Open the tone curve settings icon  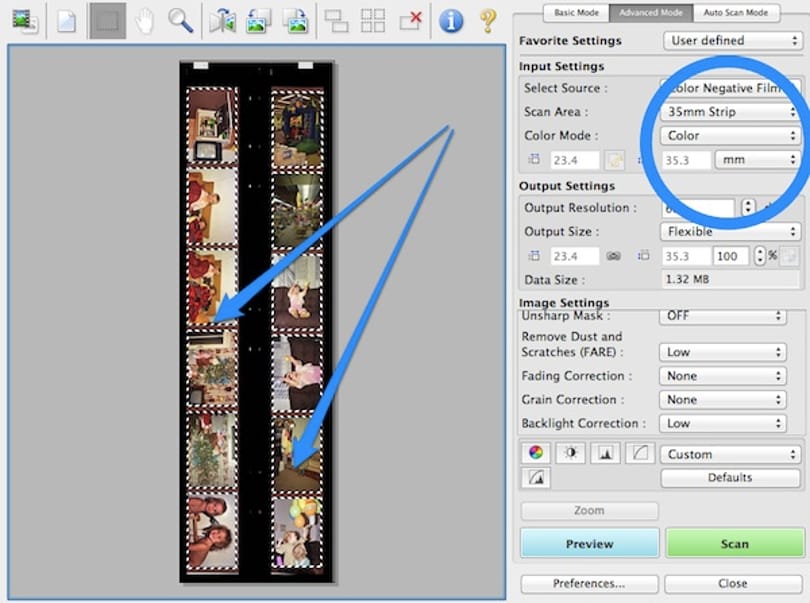click(x=640, y=453)
